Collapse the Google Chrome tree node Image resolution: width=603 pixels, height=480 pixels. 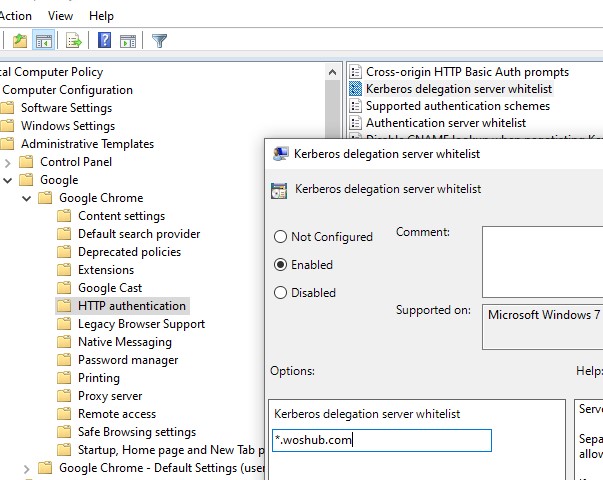pos(27,198)
